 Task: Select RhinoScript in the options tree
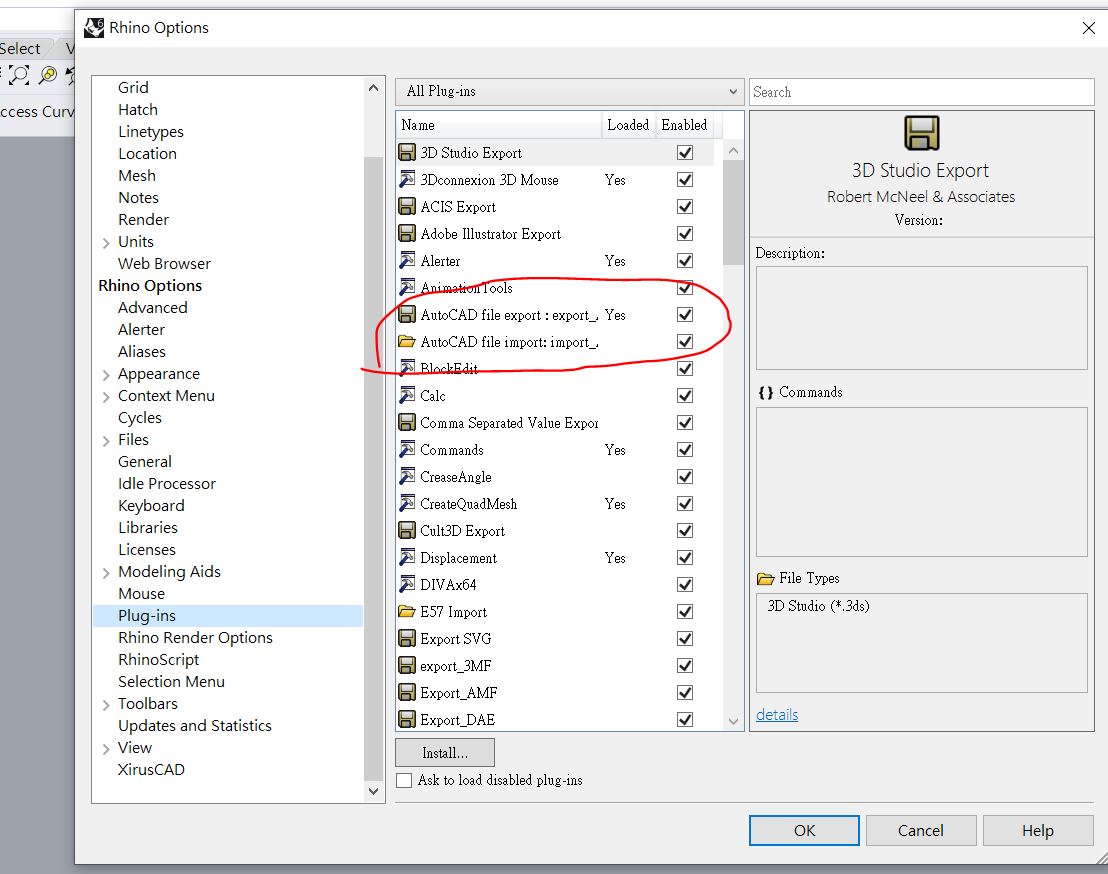[159, 659]
